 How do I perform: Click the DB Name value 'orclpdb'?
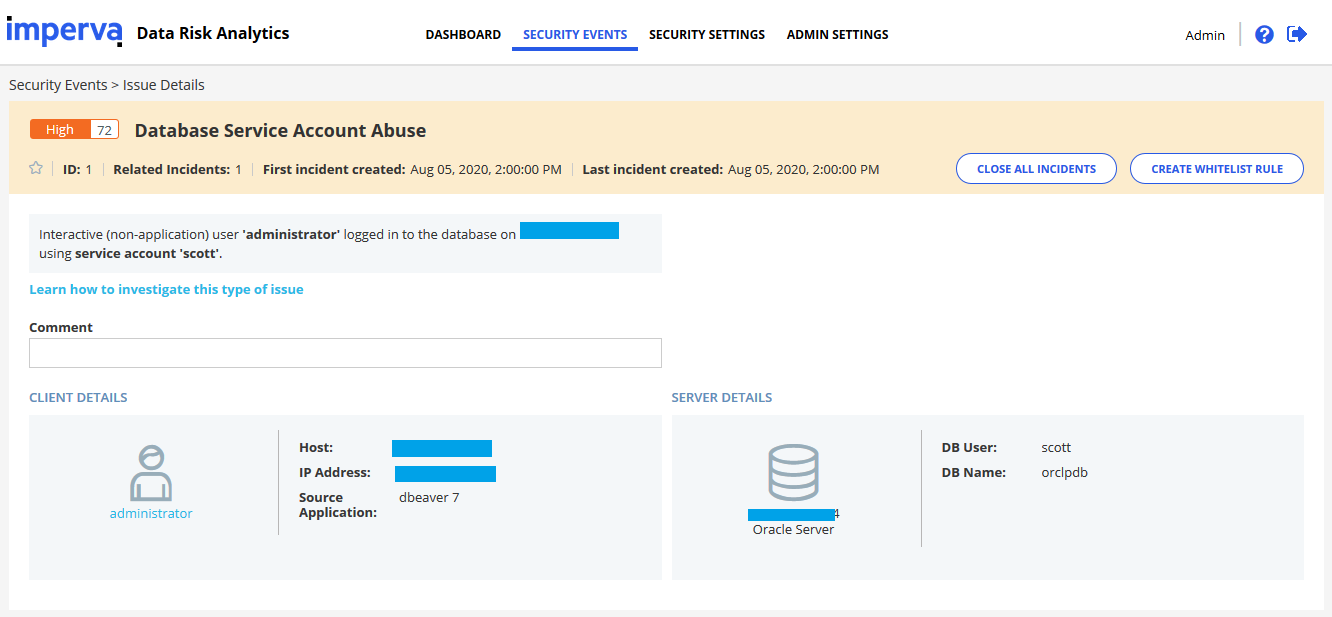[x=1064, y=472]
